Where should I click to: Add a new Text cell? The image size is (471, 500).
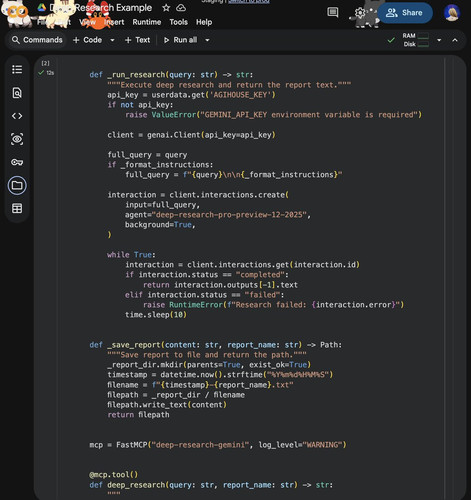137,40
